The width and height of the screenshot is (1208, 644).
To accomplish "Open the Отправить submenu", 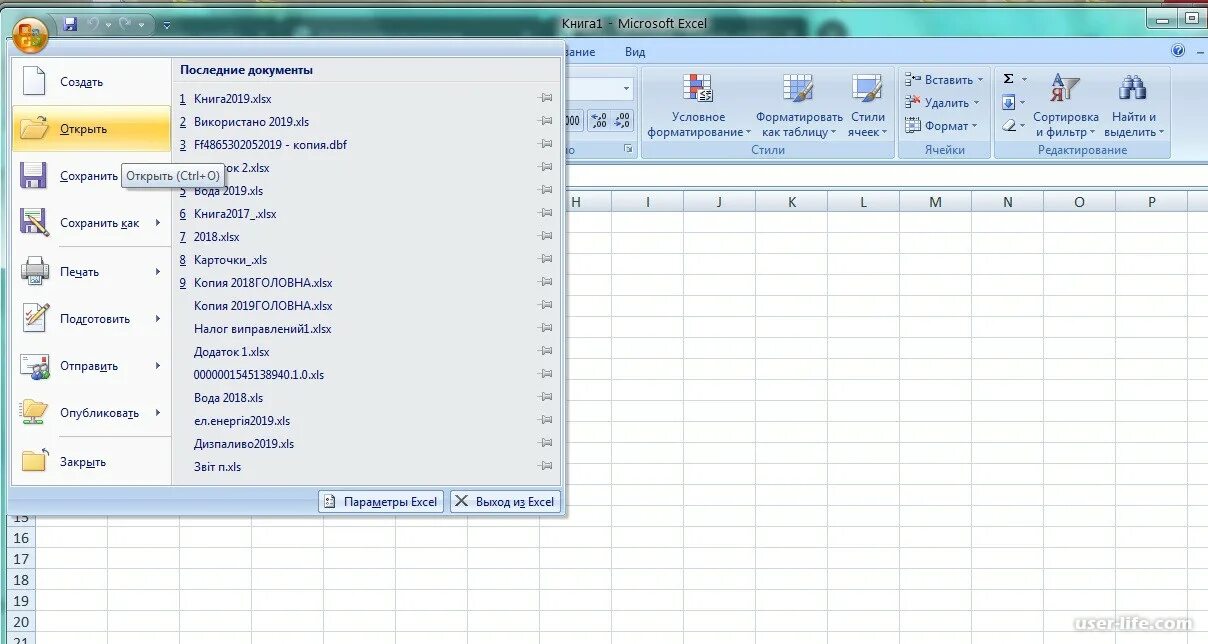I will click(x=91, y=366).
